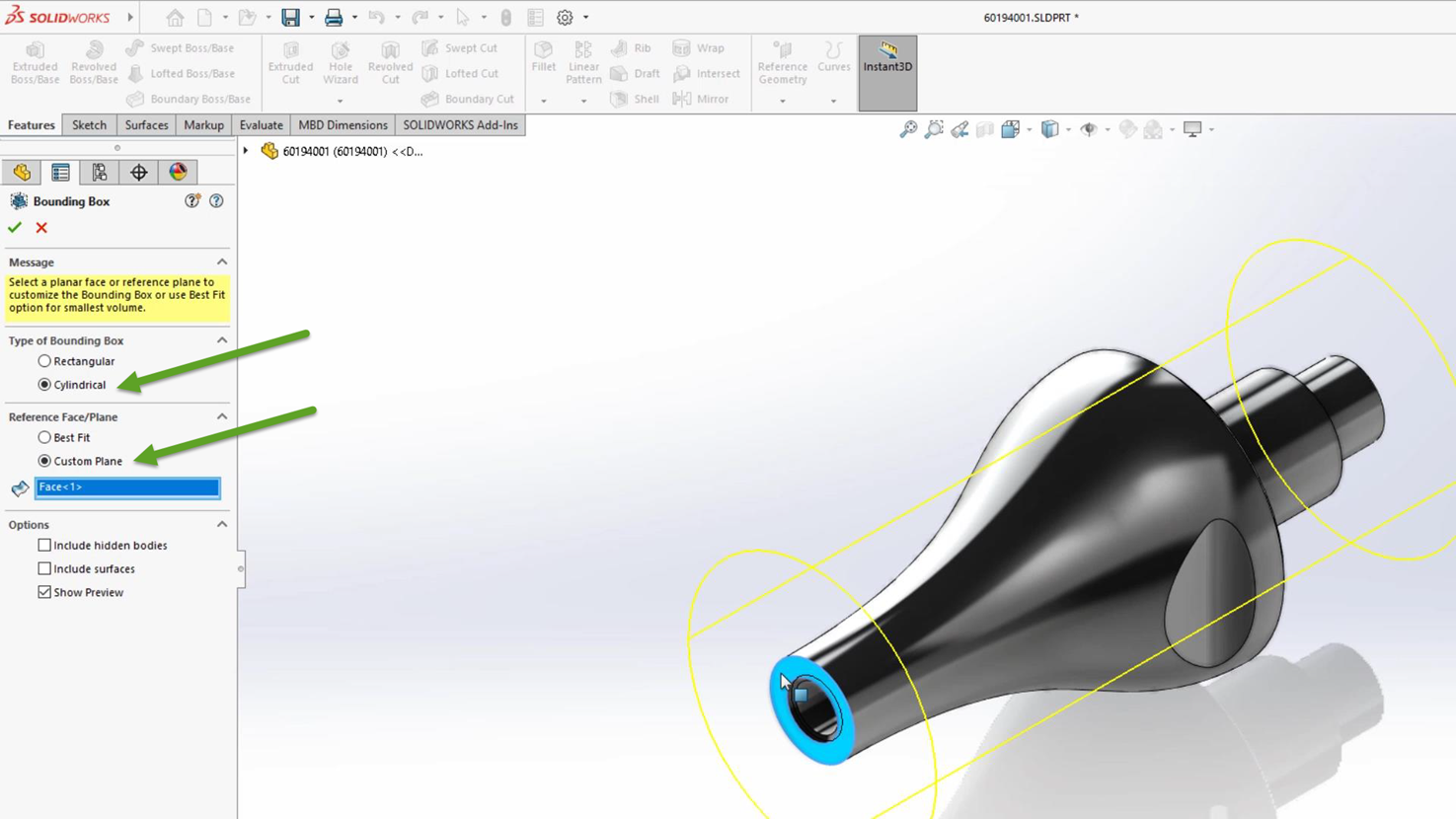Image resolution: width=1456 pixels, height=819 pixels.
Task: Switch to the PropertyManager tab icon
Action: tap(60, 172)
